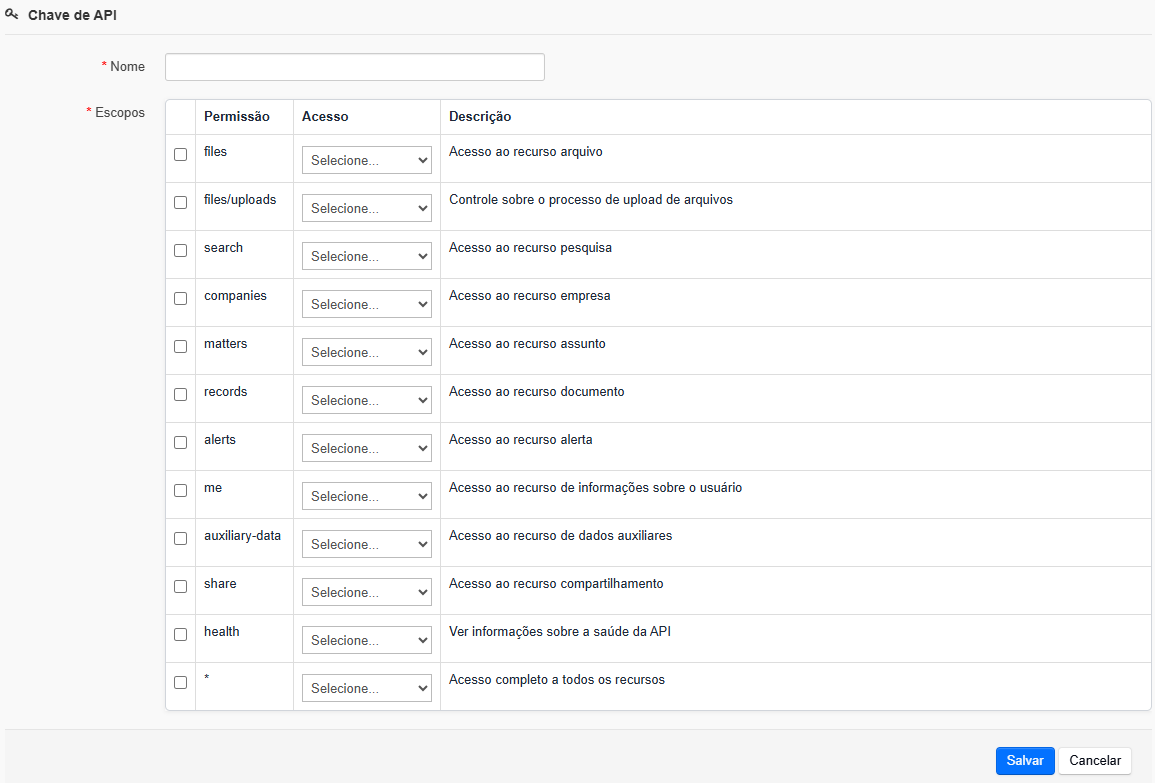Open the access dropdown for companies
Image resolution: width=1155 pixels, height=783 pixels.
pos(367,303)
